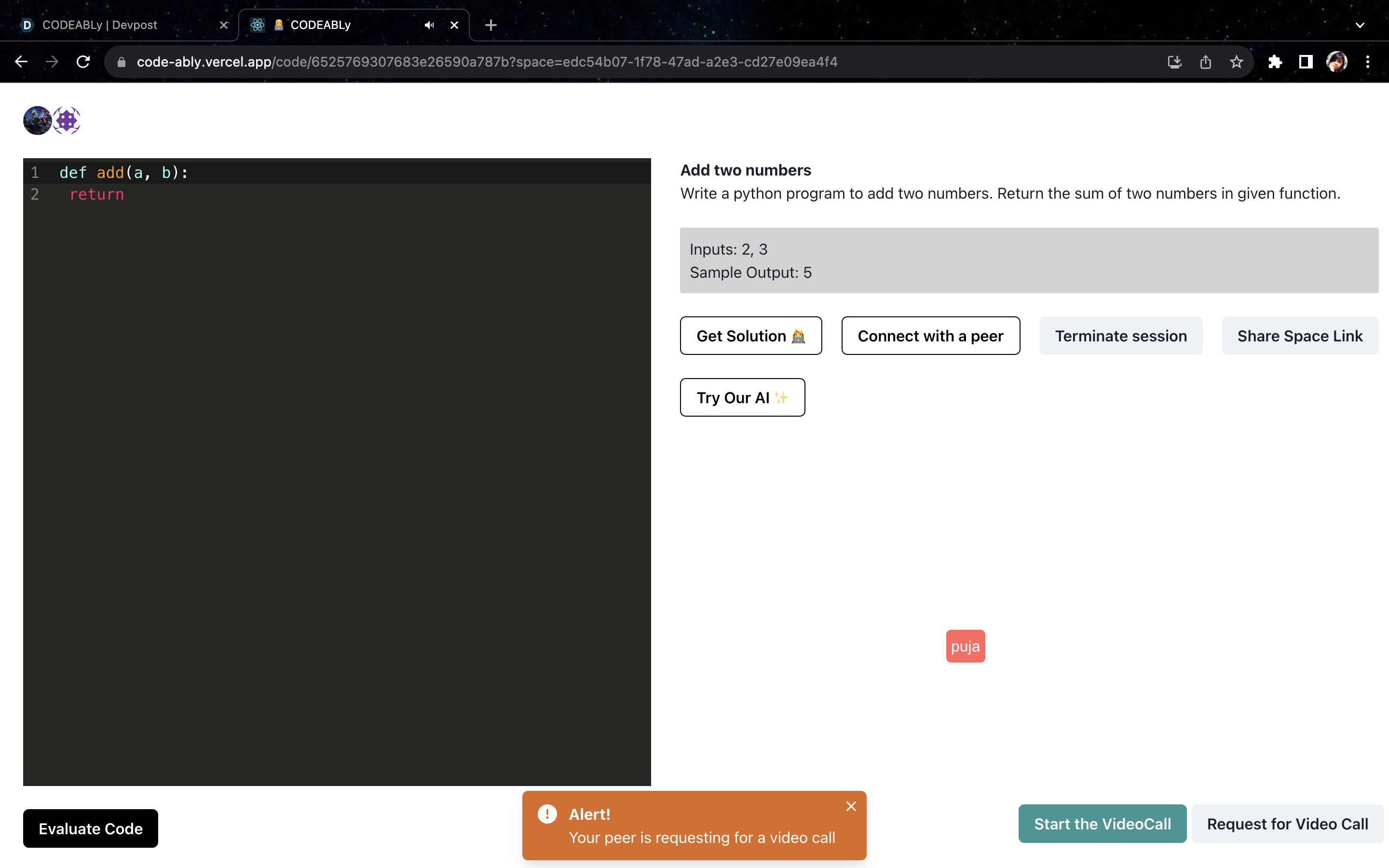Click the address bar URL
This screenshot has width=1389, height=868.
pos(487,62)
